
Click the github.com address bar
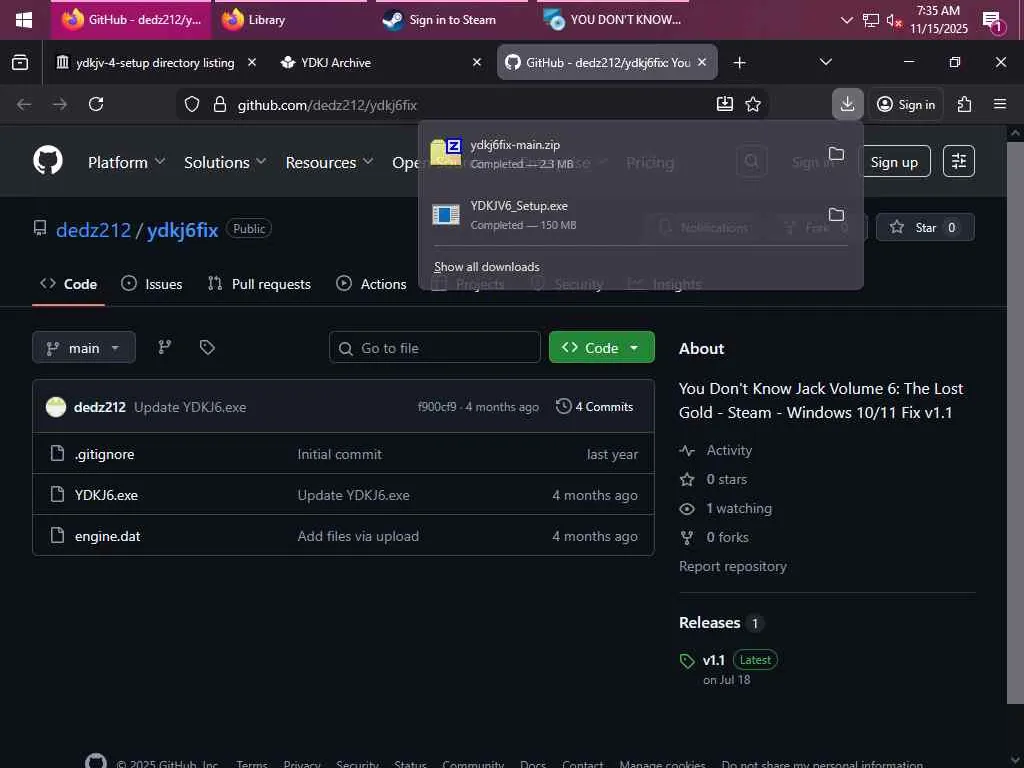point(470,104)
